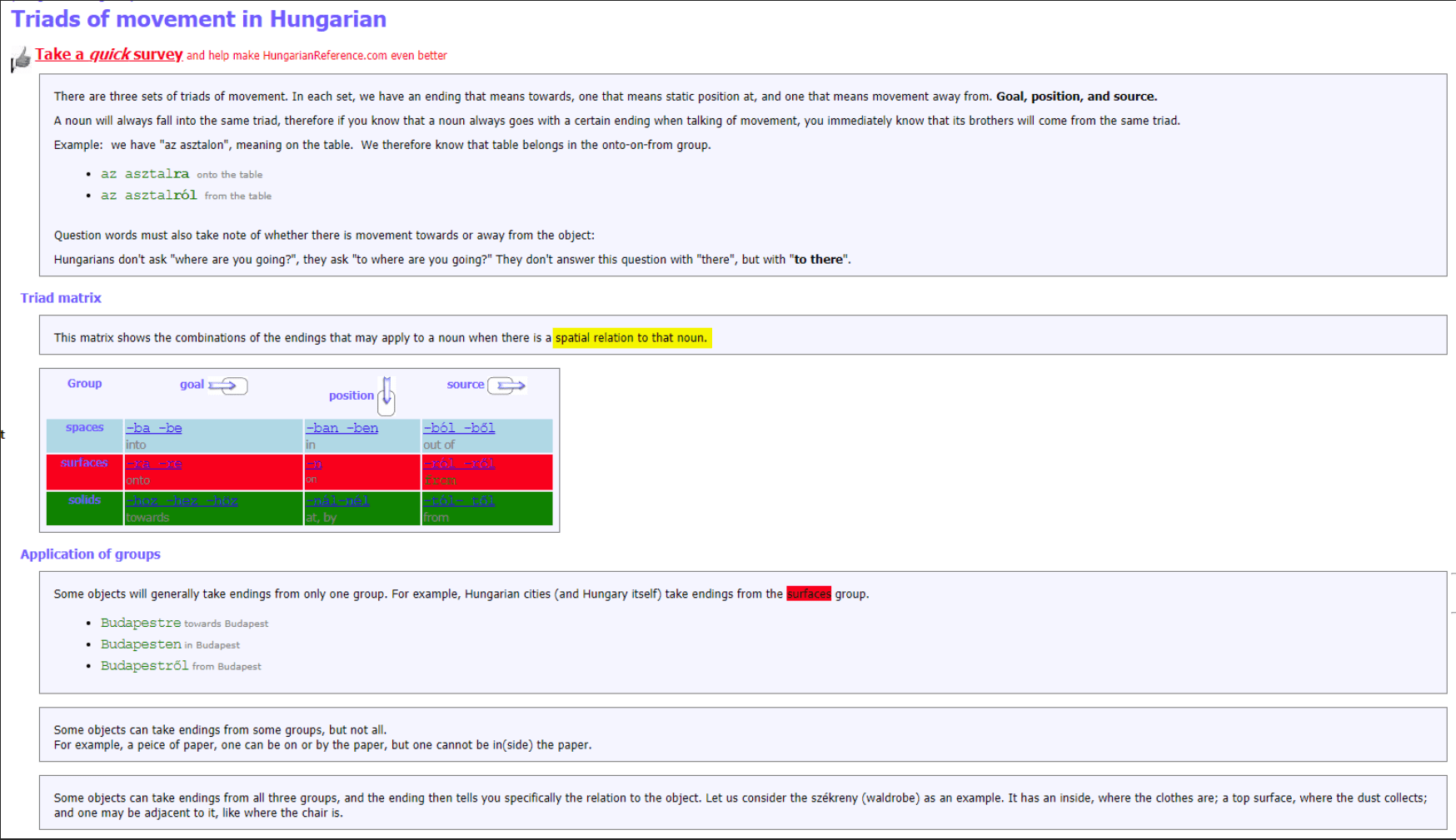Click the red highlighted 'surfaces' word in paragraph
Screen dimensions: 1456x840
pos(808,594)
